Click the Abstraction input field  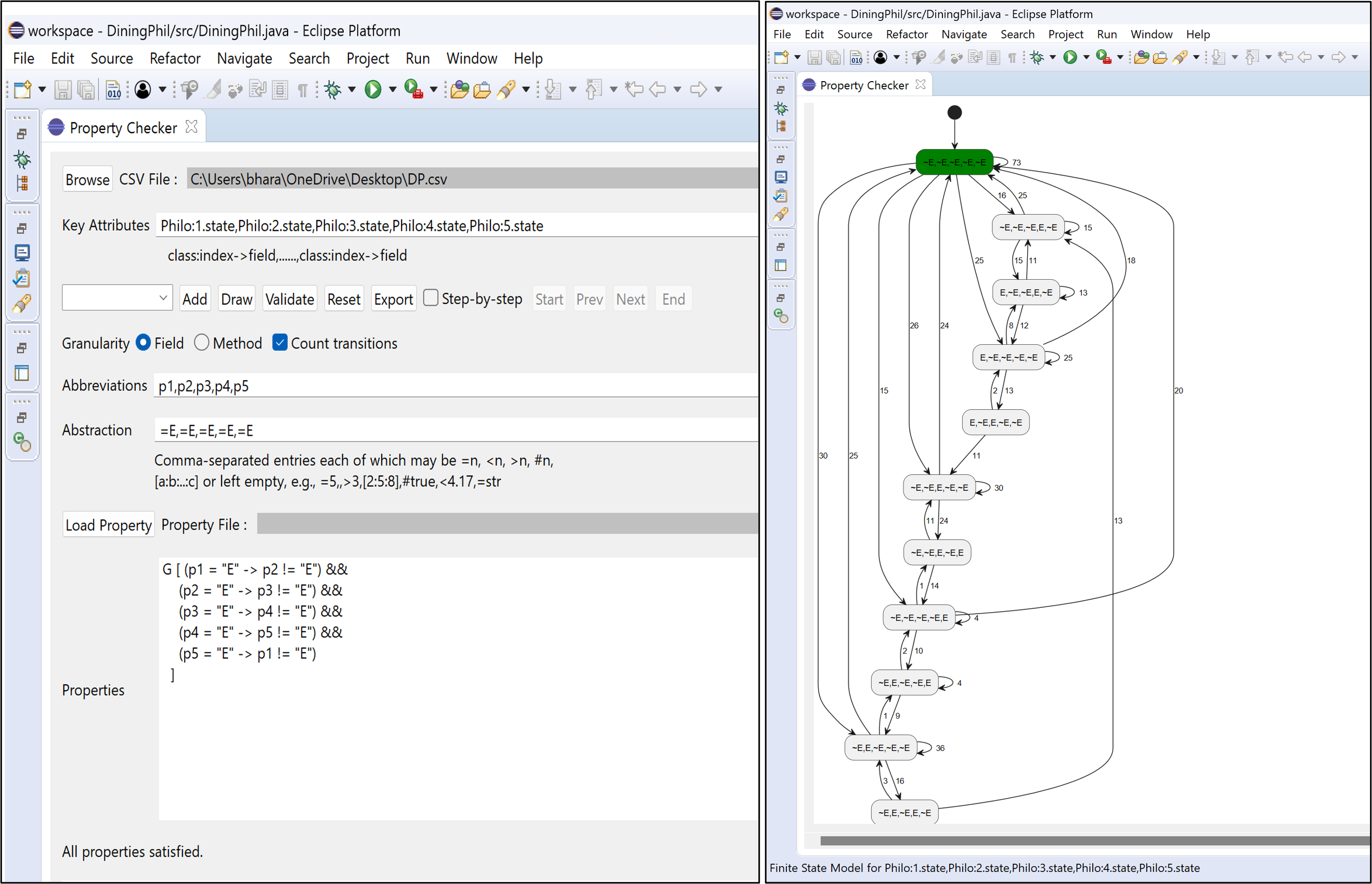point(454,431)
